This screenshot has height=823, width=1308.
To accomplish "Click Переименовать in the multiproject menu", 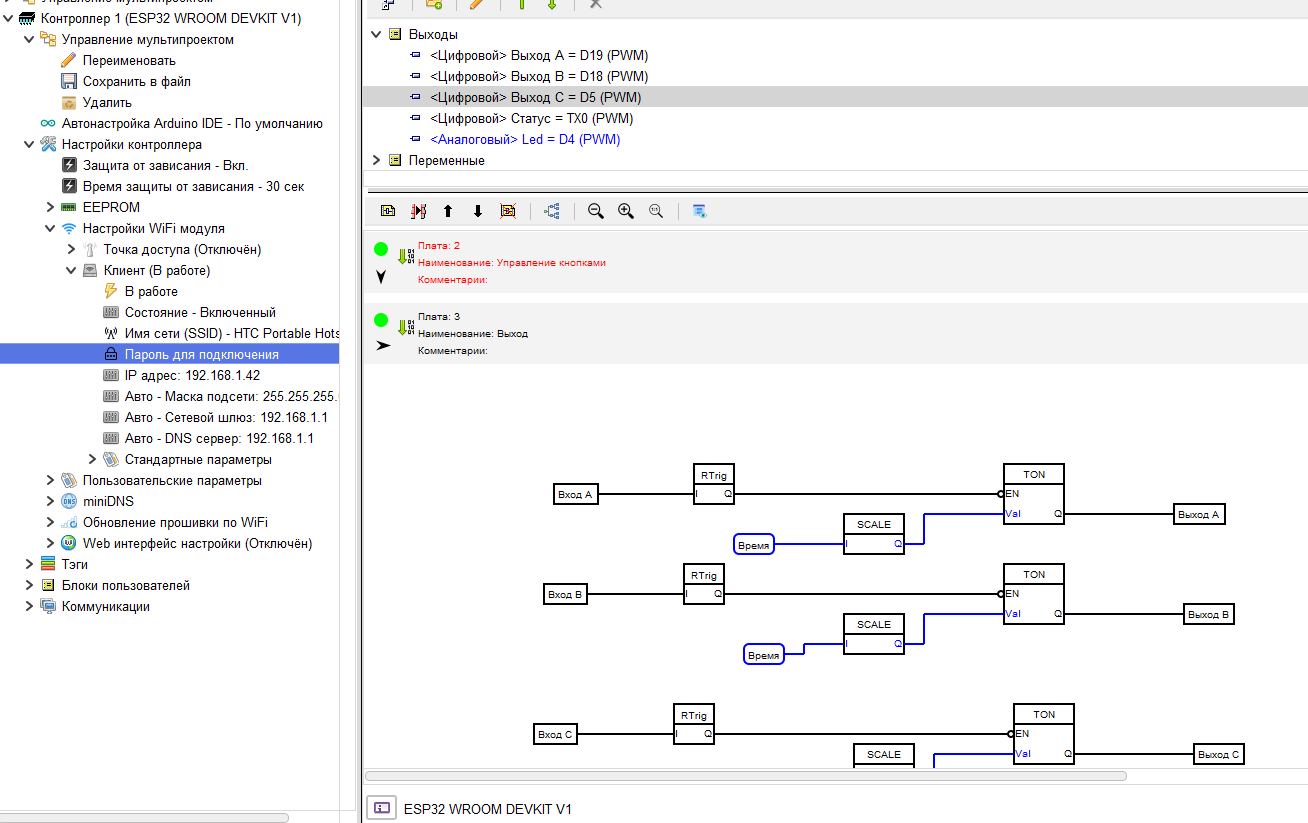I will 129,60.
